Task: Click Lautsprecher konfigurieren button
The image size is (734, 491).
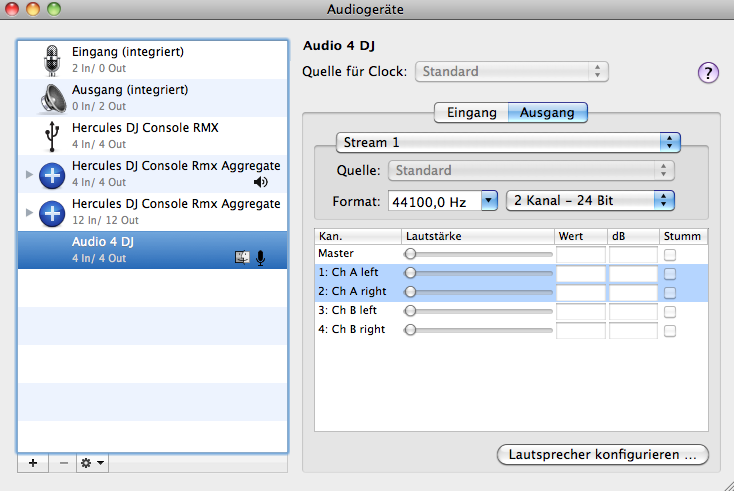Action: coord(602,454)
